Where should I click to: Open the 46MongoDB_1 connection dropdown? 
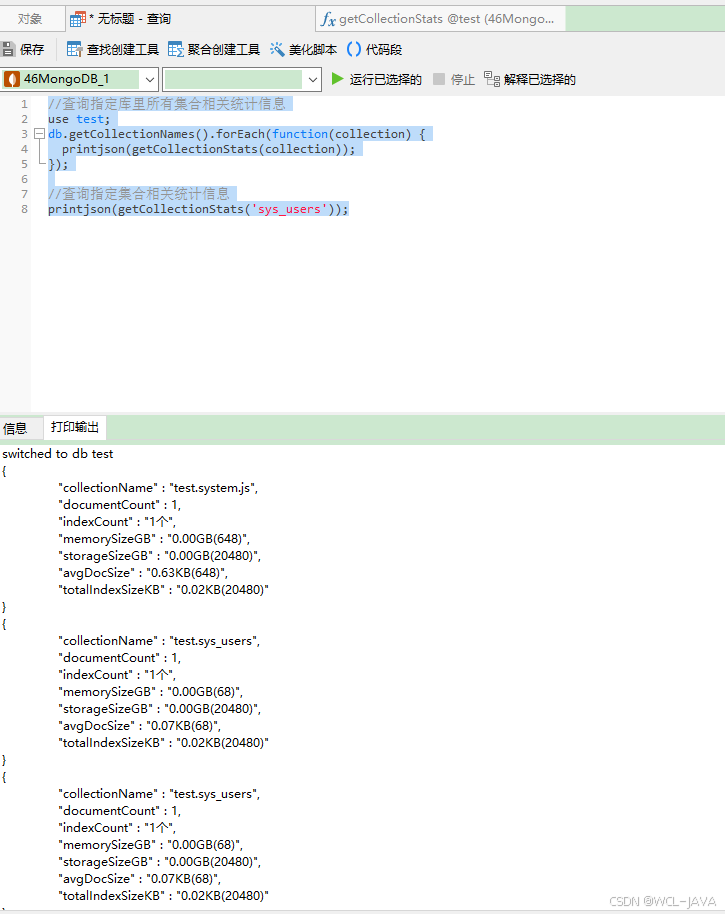(150, 79)
